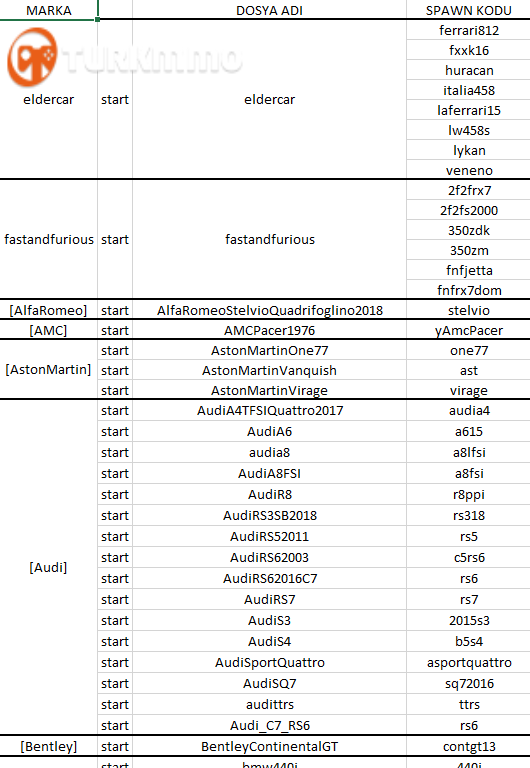
Task: Select the [AMC] brand cell
Action: [x=48, y=330]
